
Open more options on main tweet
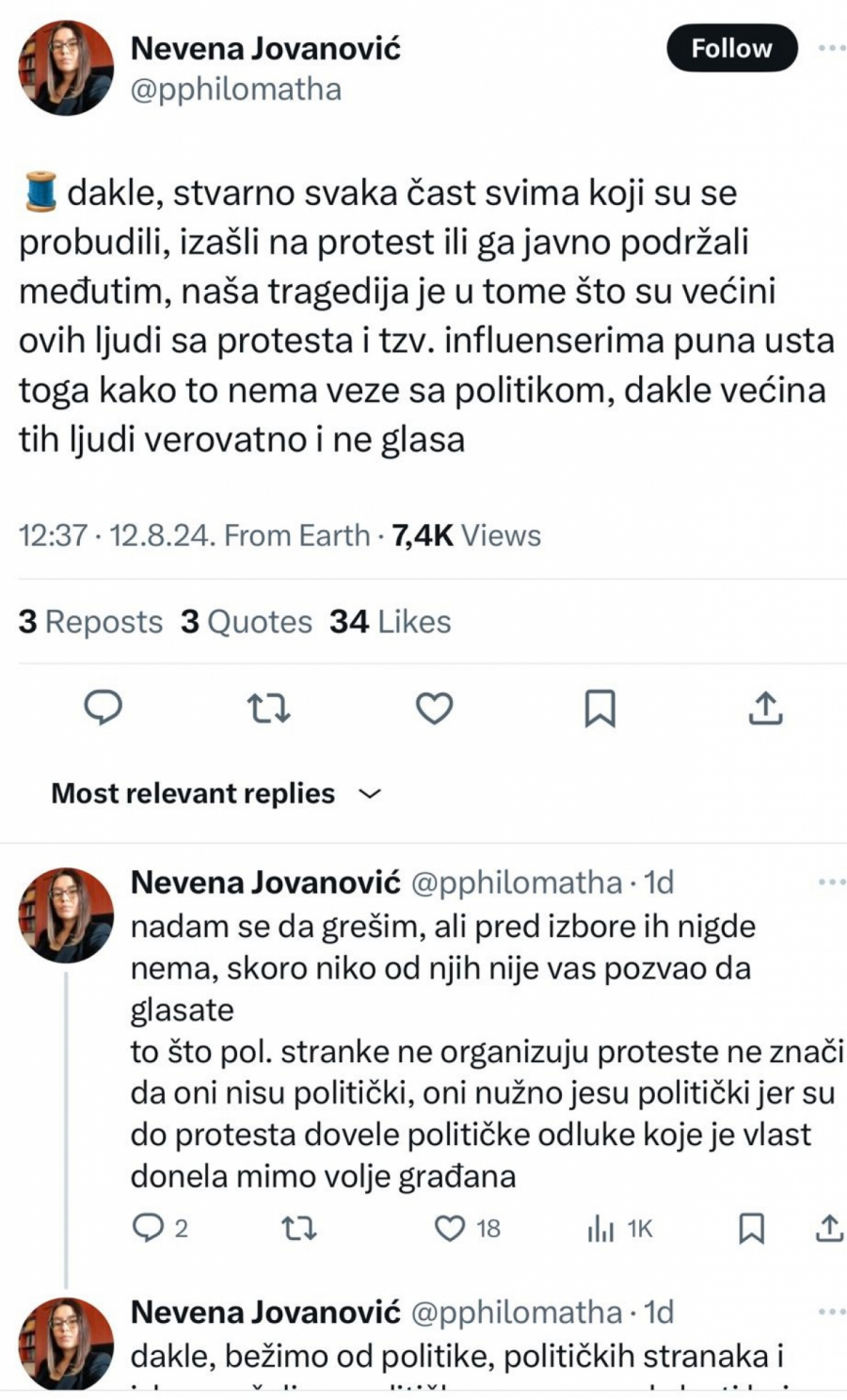point(831,48)
